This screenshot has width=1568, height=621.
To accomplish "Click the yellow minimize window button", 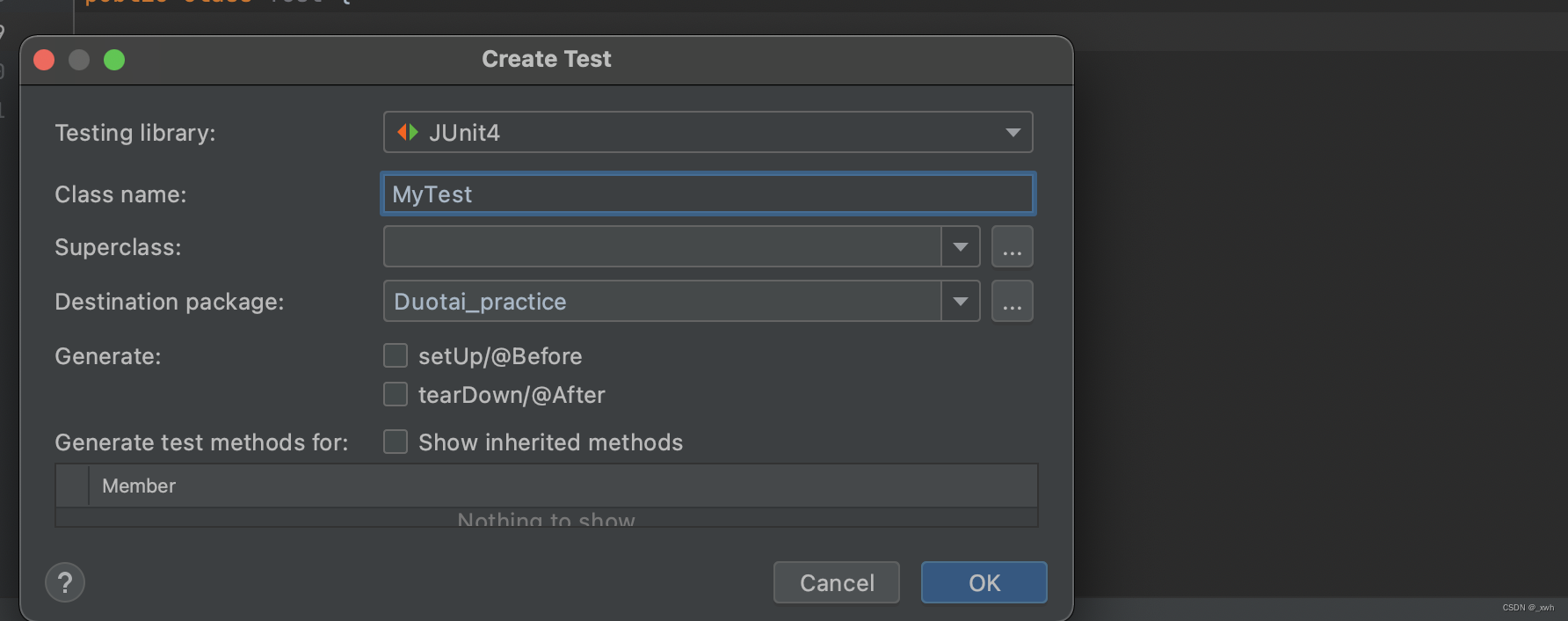I will 79,60.
